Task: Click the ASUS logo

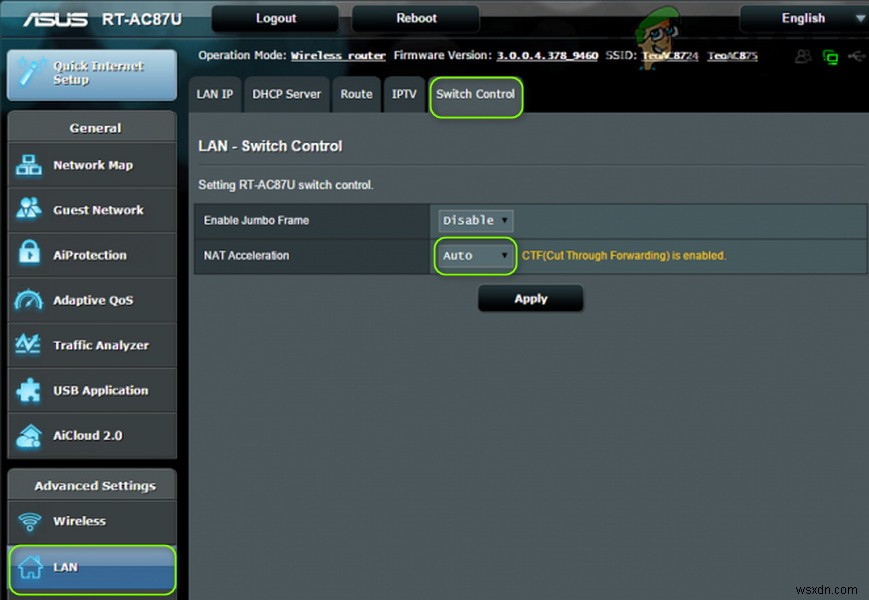Action: click(55, 19)
